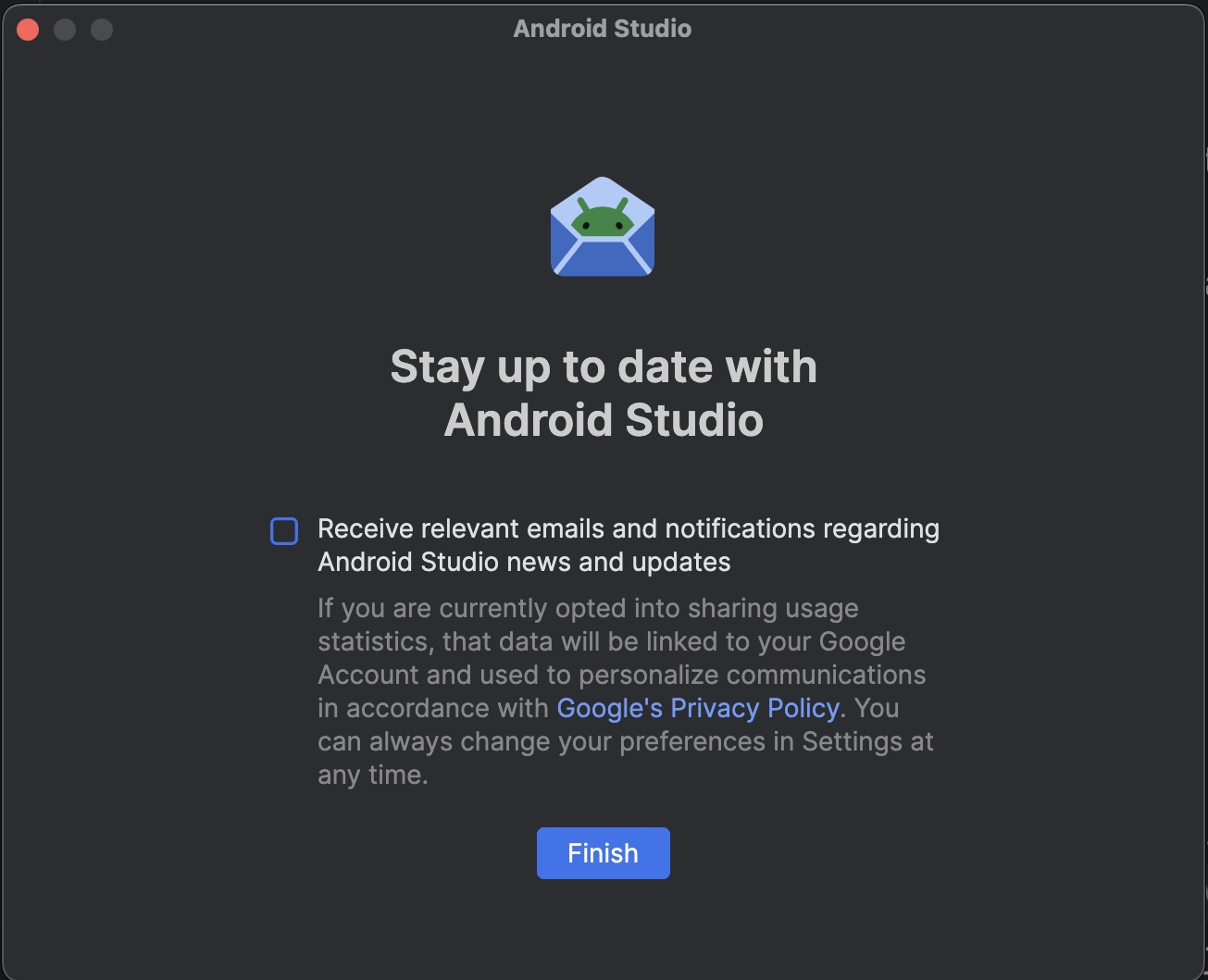Click the large "Android Studio" heading line
This screenshot has width=1208, height=980.
(604, 420)
